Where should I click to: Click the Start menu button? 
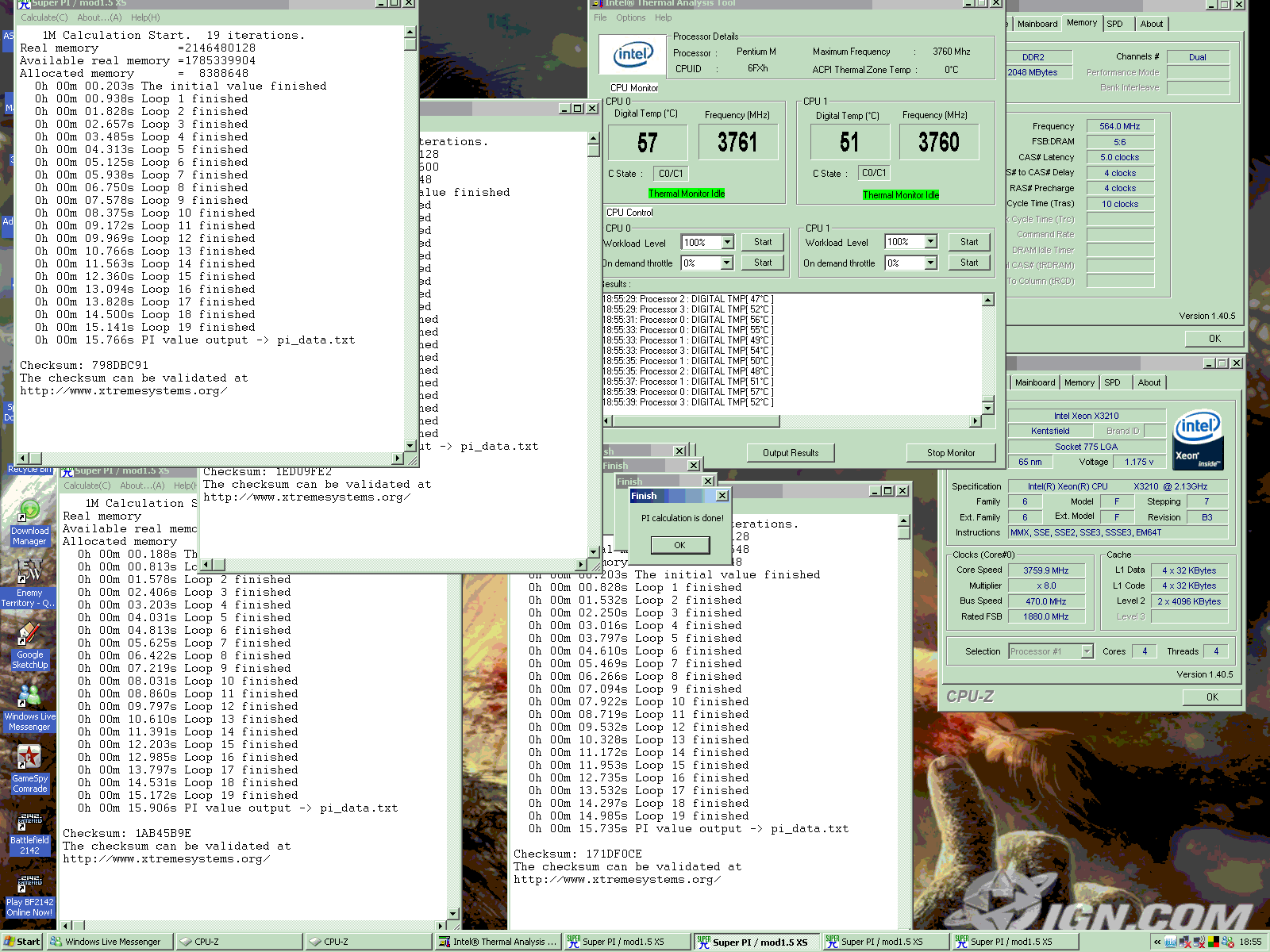21,942
